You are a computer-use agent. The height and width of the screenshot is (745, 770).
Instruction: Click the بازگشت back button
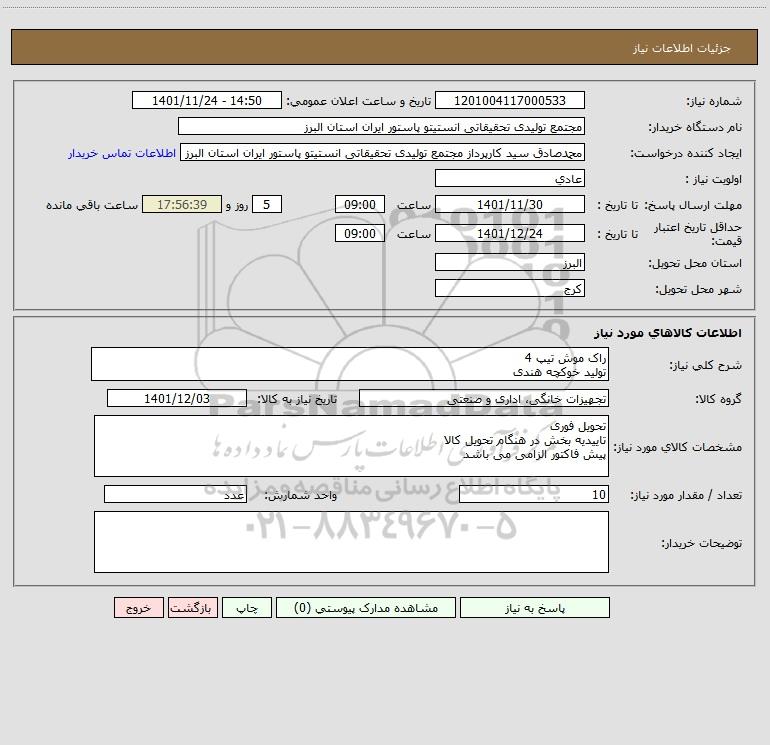192,607
